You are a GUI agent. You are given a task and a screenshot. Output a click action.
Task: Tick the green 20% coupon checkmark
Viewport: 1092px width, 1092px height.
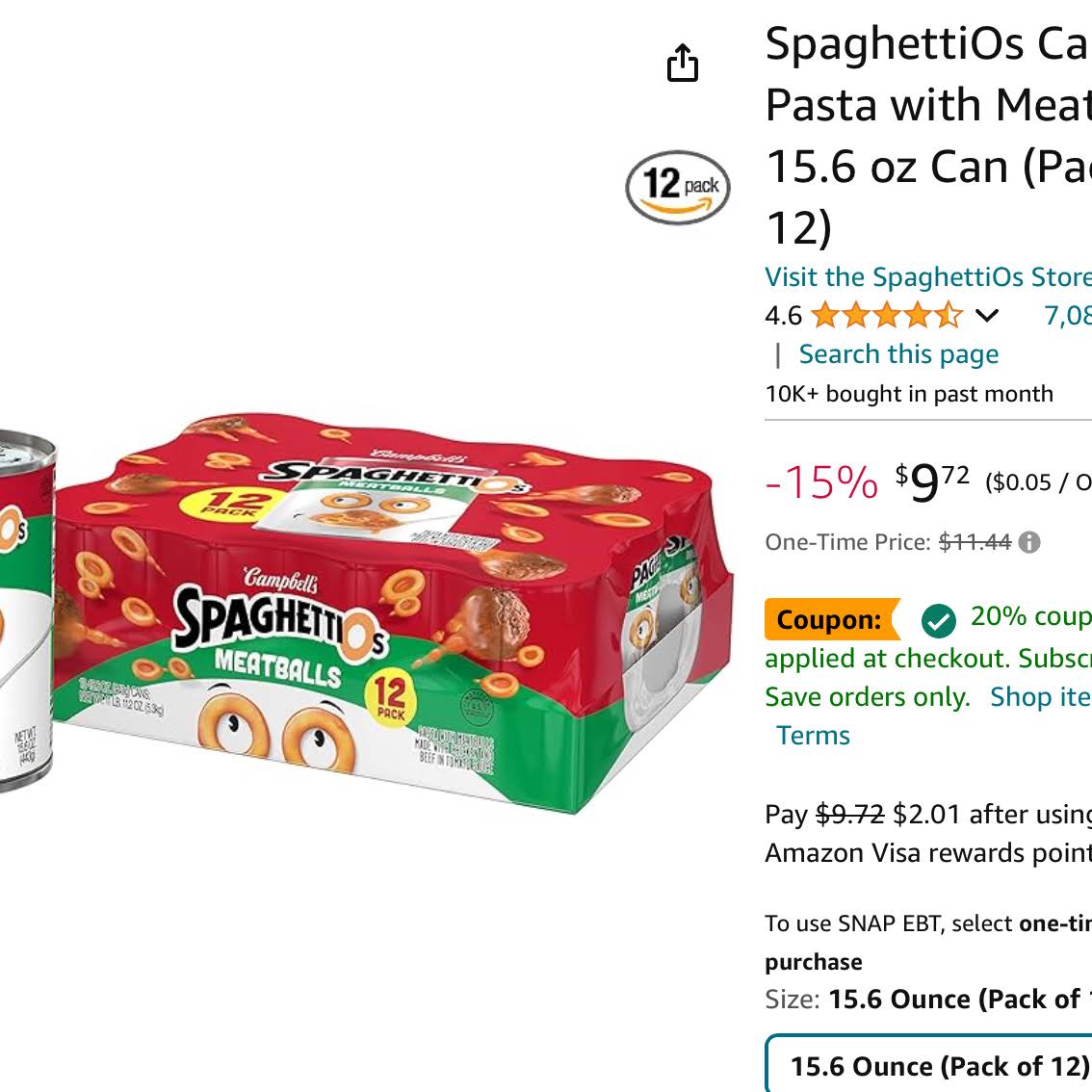938,620
